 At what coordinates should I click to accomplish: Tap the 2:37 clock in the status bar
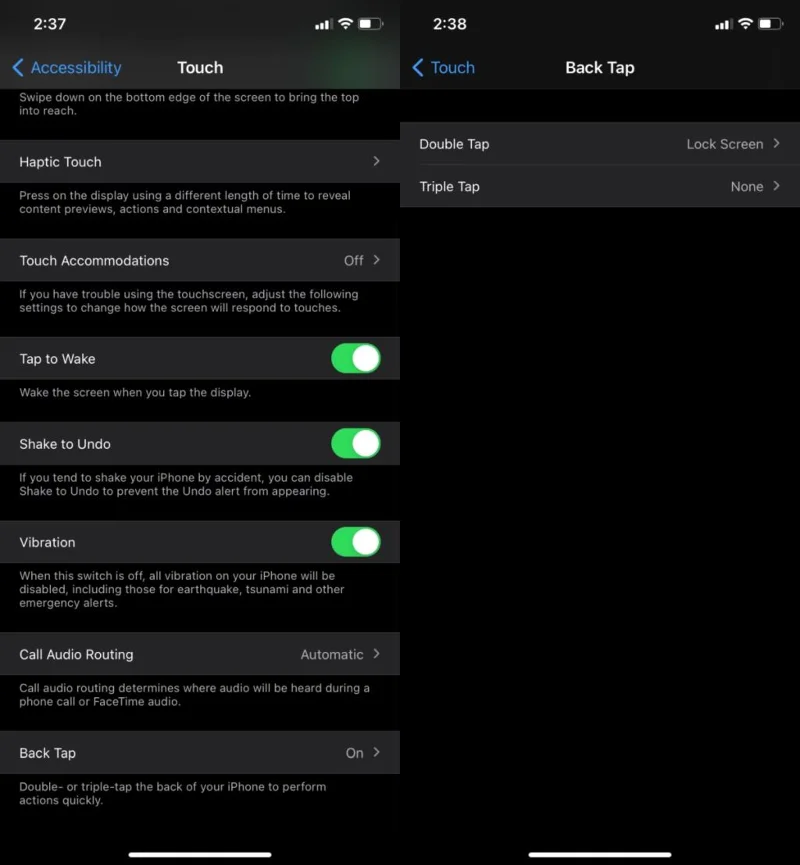tap(50, 24)
